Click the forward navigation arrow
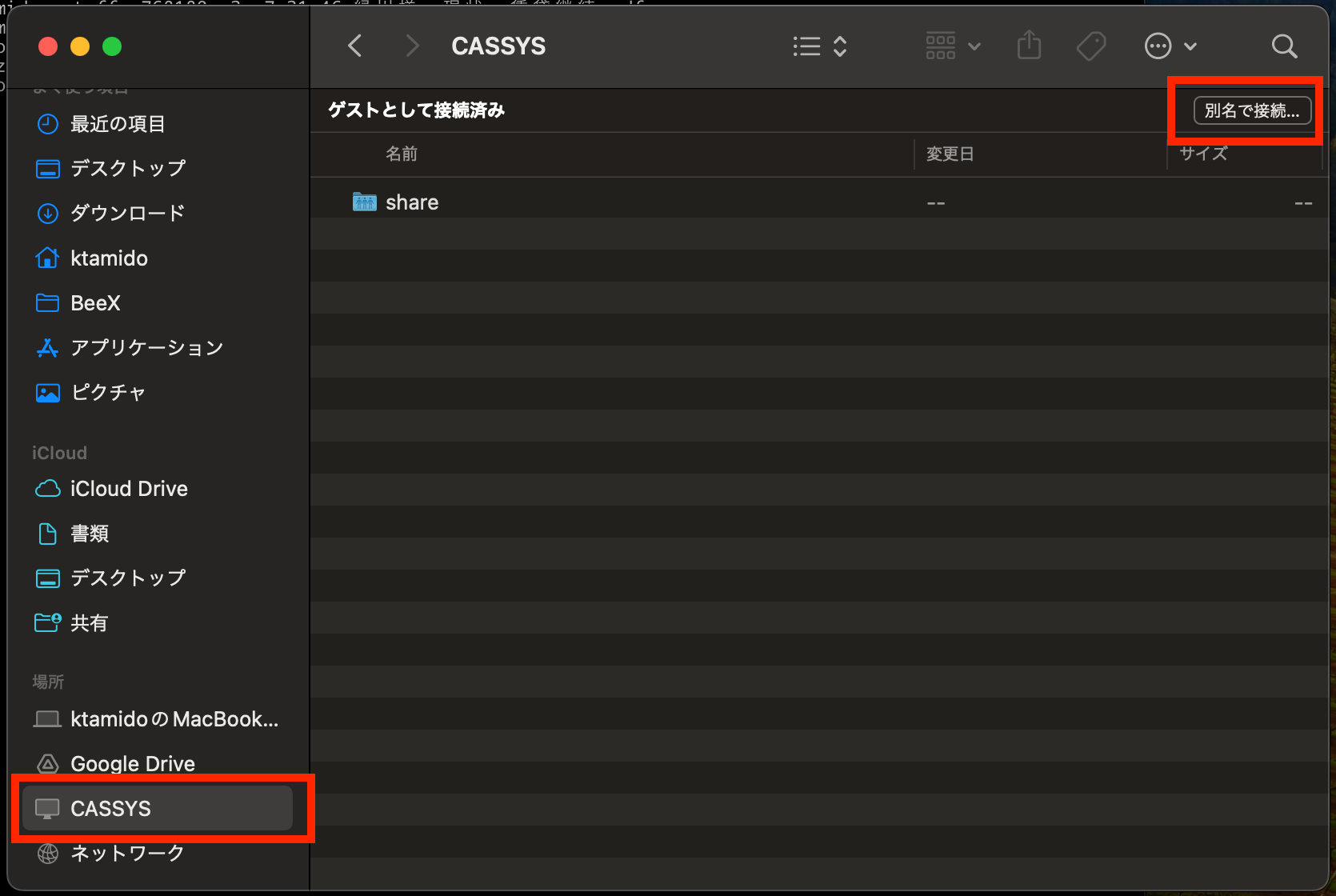Image resolution: width=1336 pixels, height=896 pixels. click(412, 46)
